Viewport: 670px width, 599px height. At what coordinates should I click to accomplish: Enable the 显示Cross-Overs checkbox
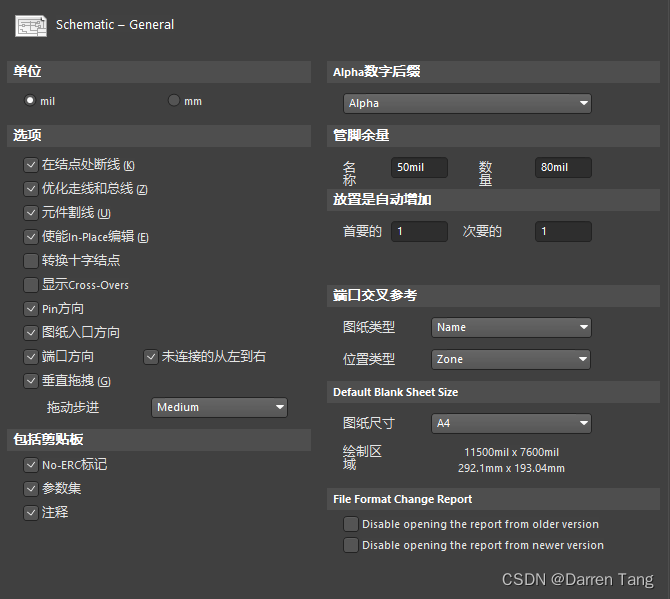point(31,285)
